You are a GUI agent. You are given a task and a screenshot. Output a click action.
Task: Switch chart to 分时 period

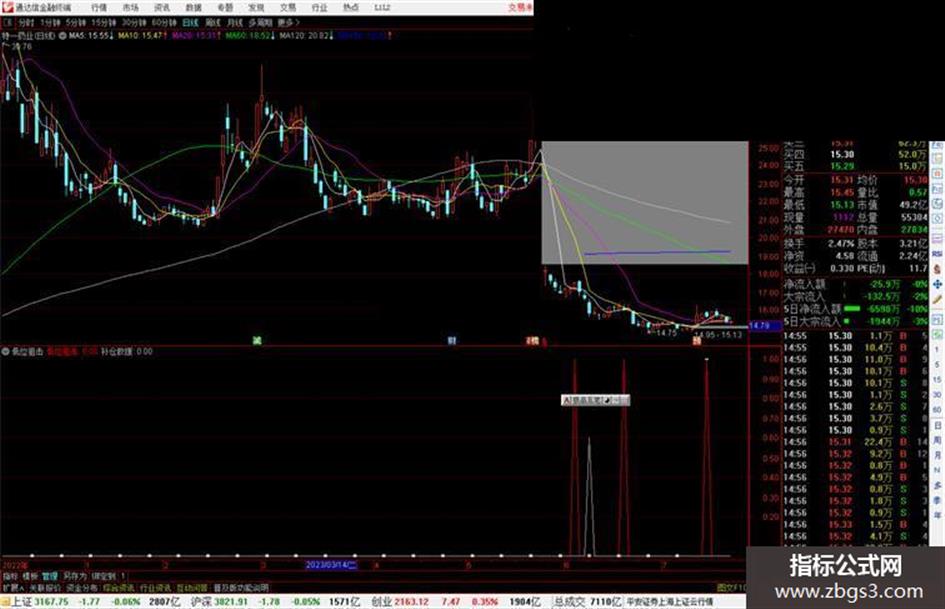pyautogui.click(x=25, y=22)
